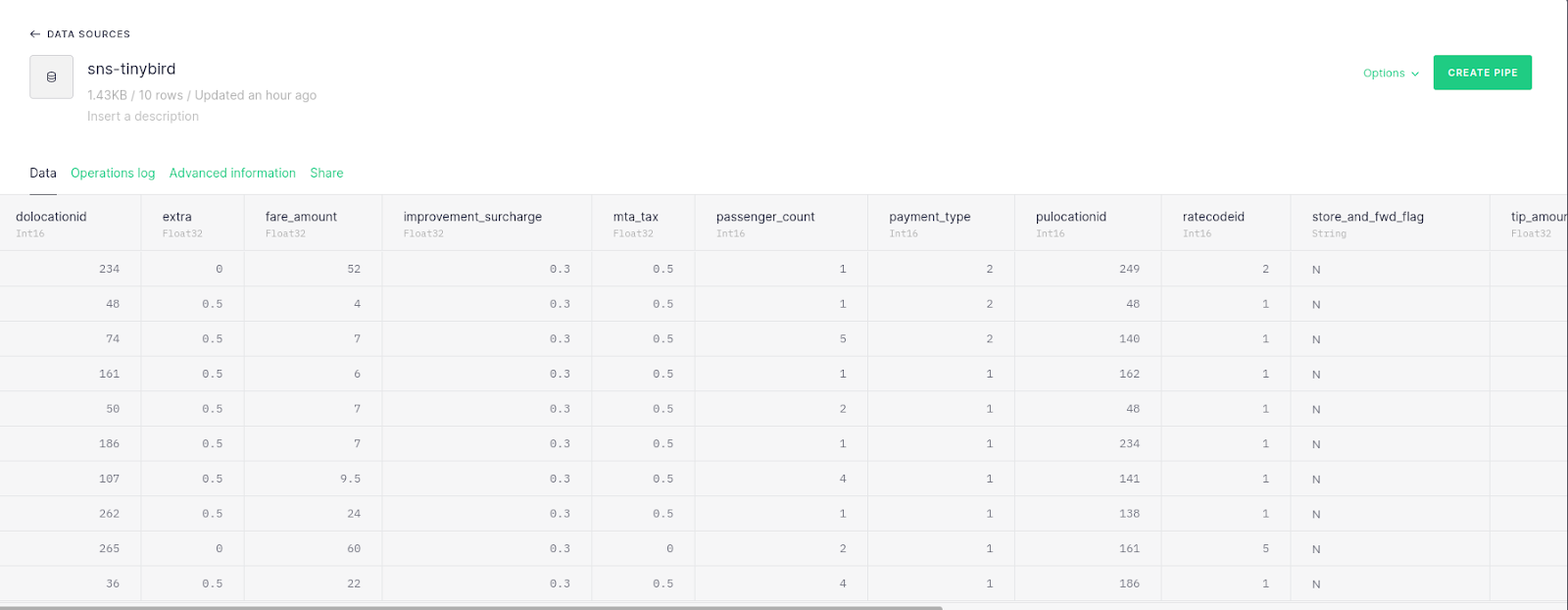Click the database icon next to sns-tinybird

click(52, 77)
